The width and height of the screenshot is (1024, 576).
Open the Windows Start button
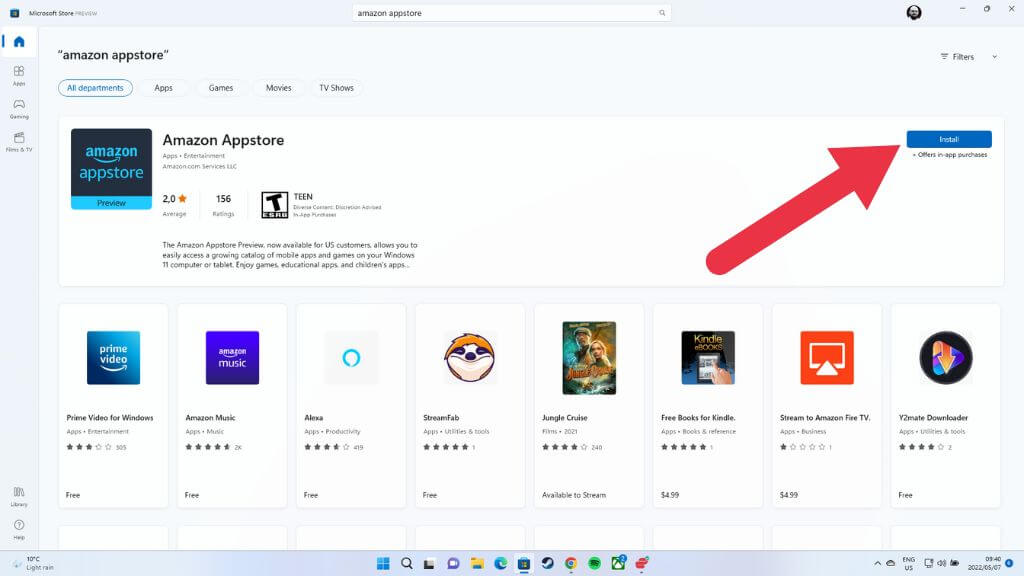click(383, 563)
